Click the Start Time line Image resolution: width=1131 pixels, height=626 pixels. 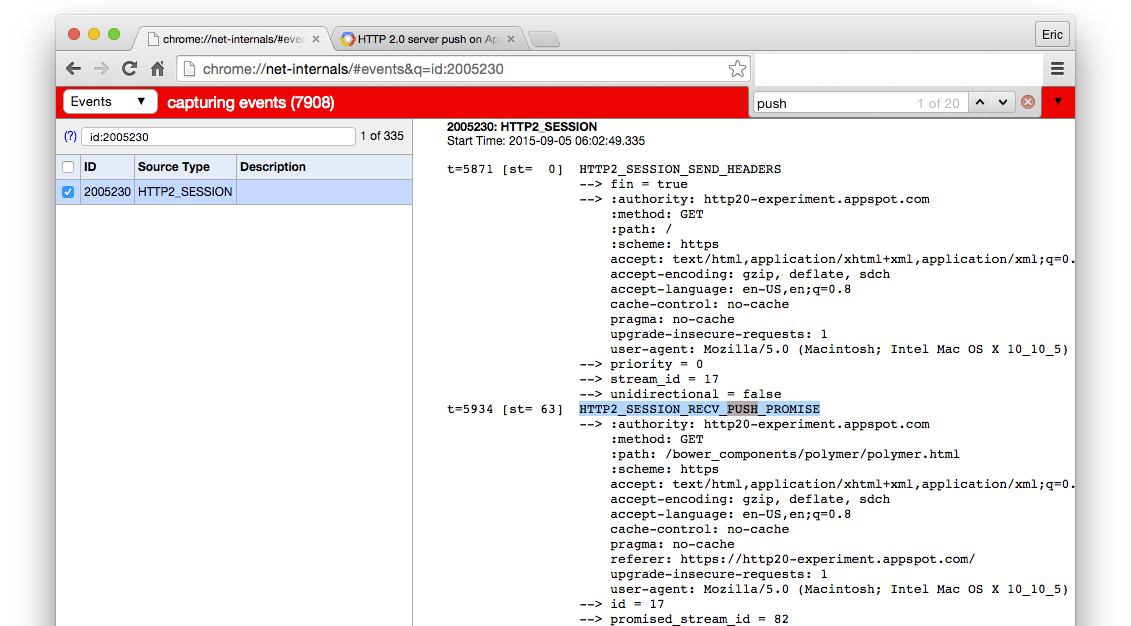click(x=546, y=141)
